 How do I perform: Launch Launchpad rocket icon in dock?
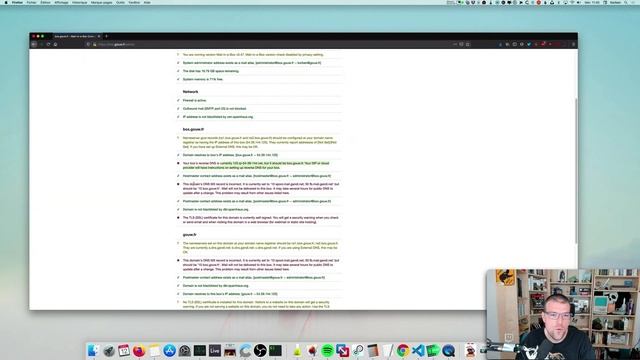click(x=109, y=350)
